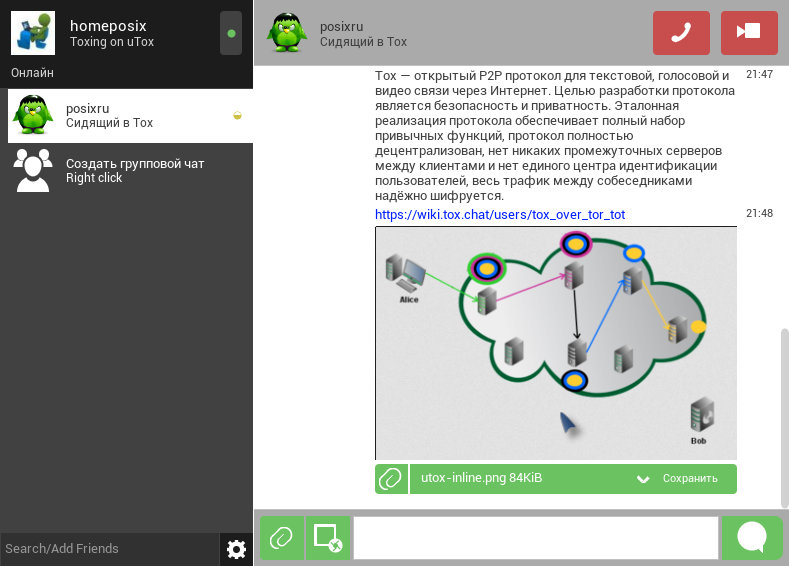Click the 21:47 message timestamp
The image size is (789, 566).
coord(759,74)
